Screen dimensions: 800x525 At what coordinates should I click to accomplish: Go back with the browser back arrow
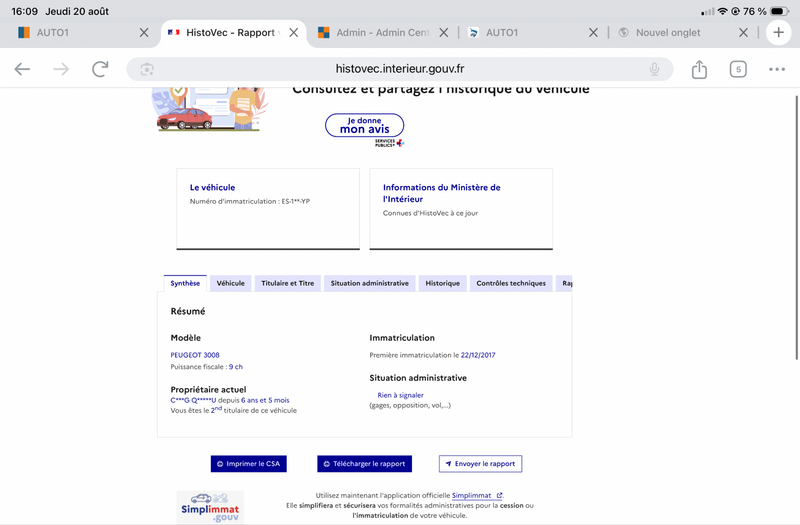pos(22,69)
